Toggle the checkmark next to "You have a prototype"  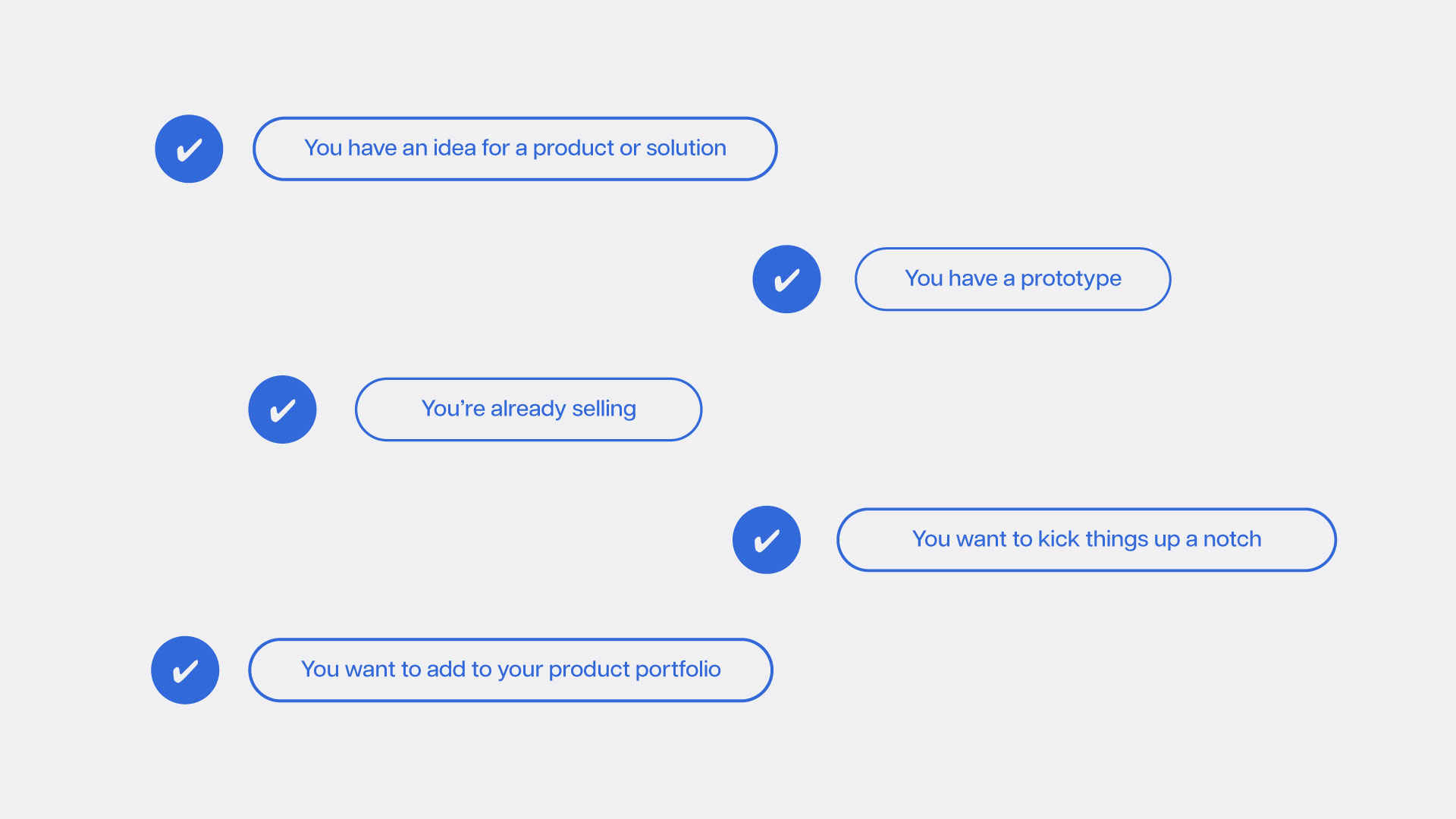pos(786,279)
